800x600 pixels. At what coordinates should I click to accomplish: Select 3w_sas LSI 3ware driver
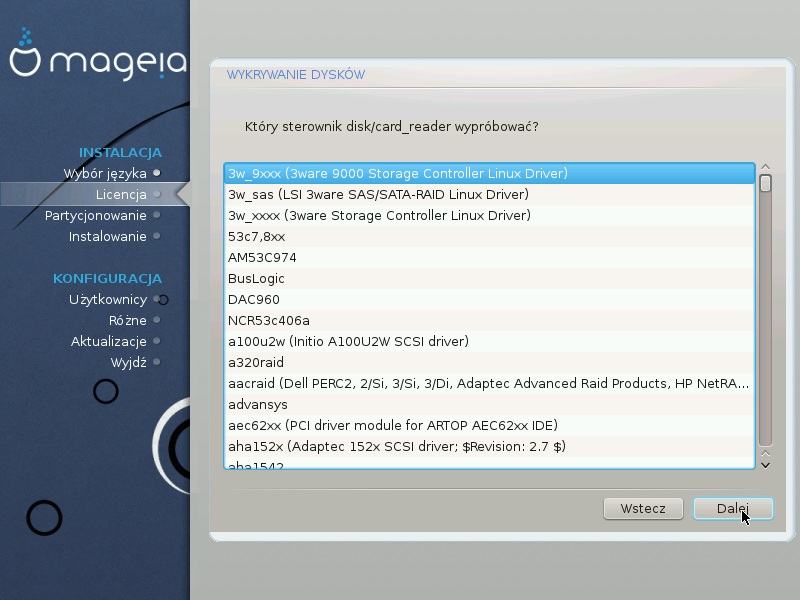(489, 194)
